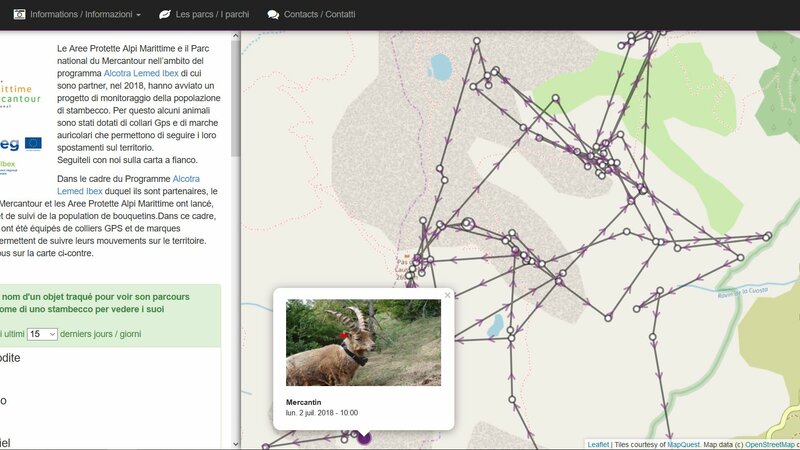Click the Alcotra link in French paragraph
Screen dimensions: 800x450
[193, 178]
